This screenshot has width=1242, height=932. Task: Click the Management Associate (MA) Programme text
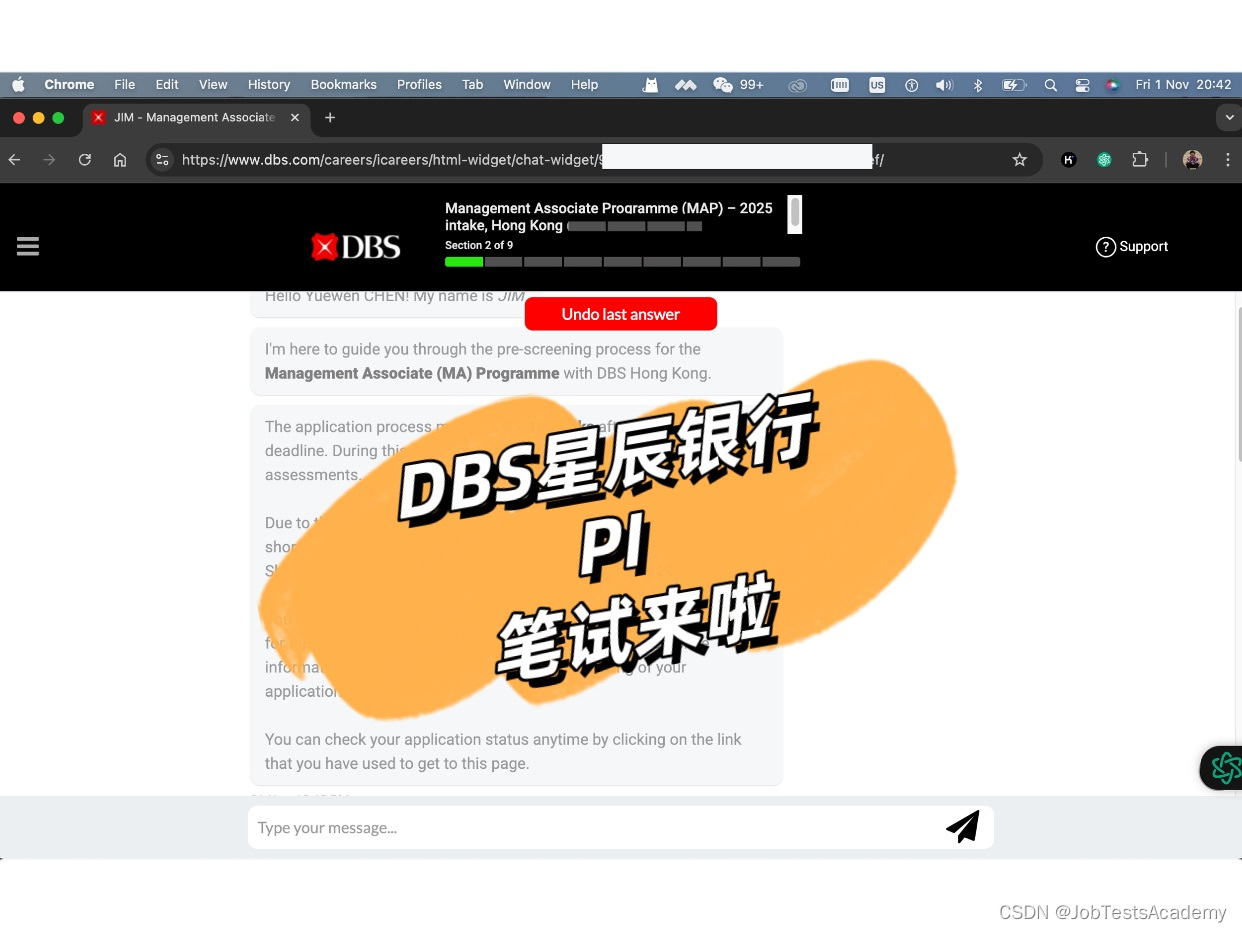[412, 373]
